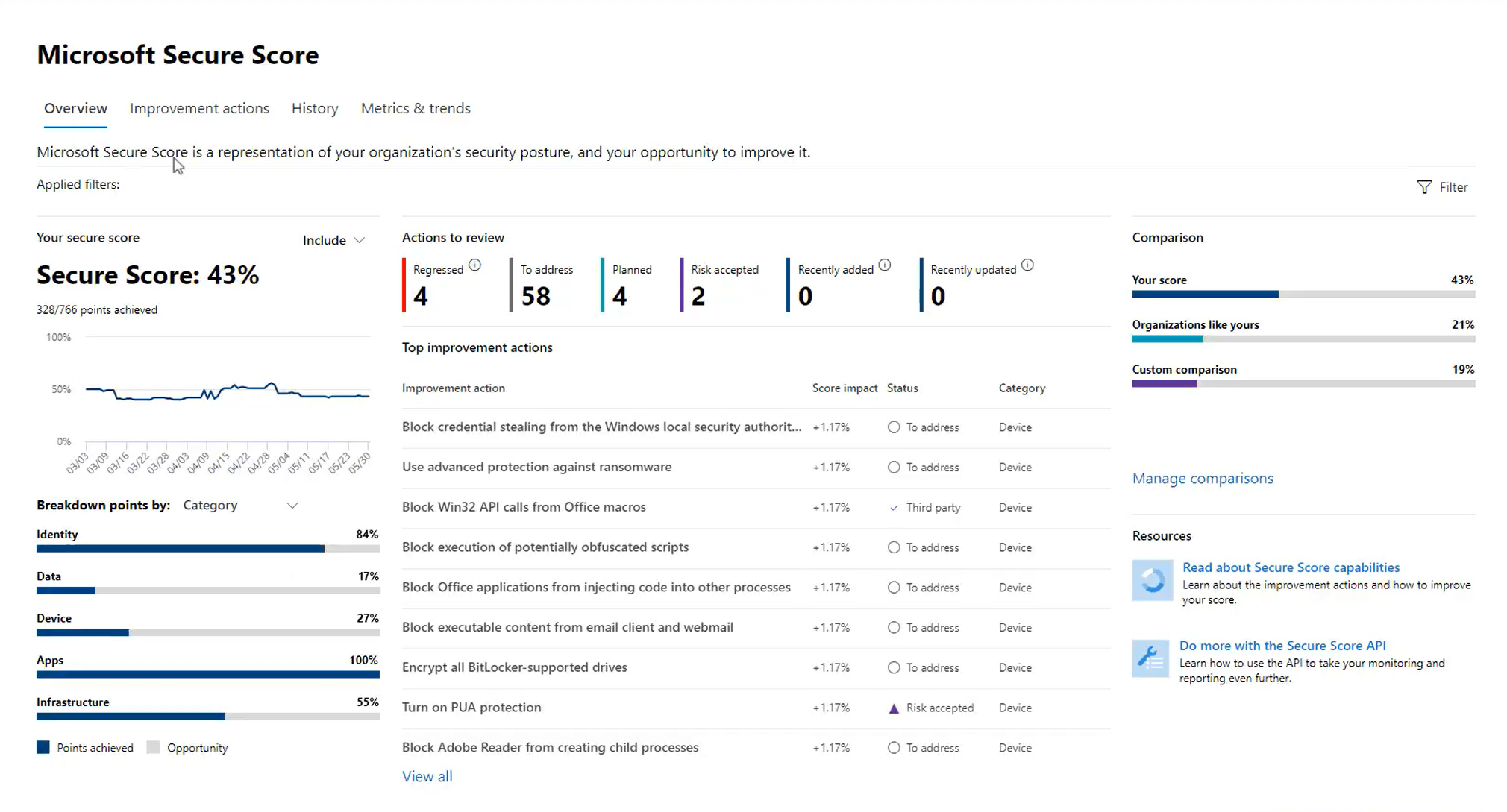The image size is (1507, 812).
Task: Click status circle for Block Adobe Reader row
Action: click(894, 748)
